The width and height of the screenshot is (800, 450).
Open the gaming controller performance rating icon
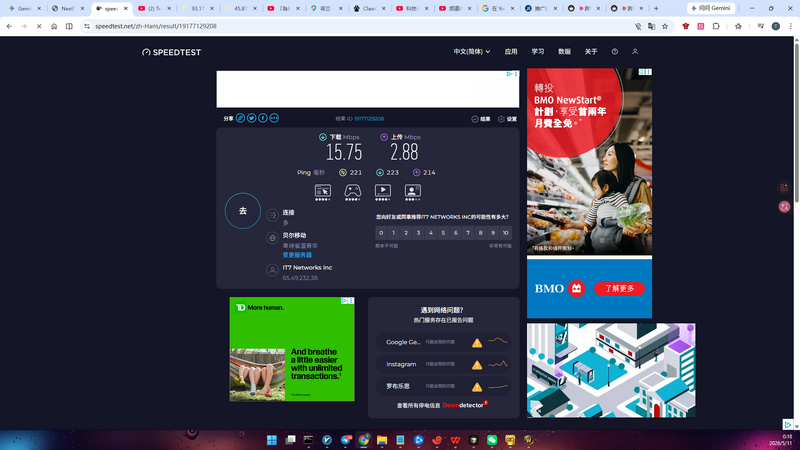pos(353,192)
